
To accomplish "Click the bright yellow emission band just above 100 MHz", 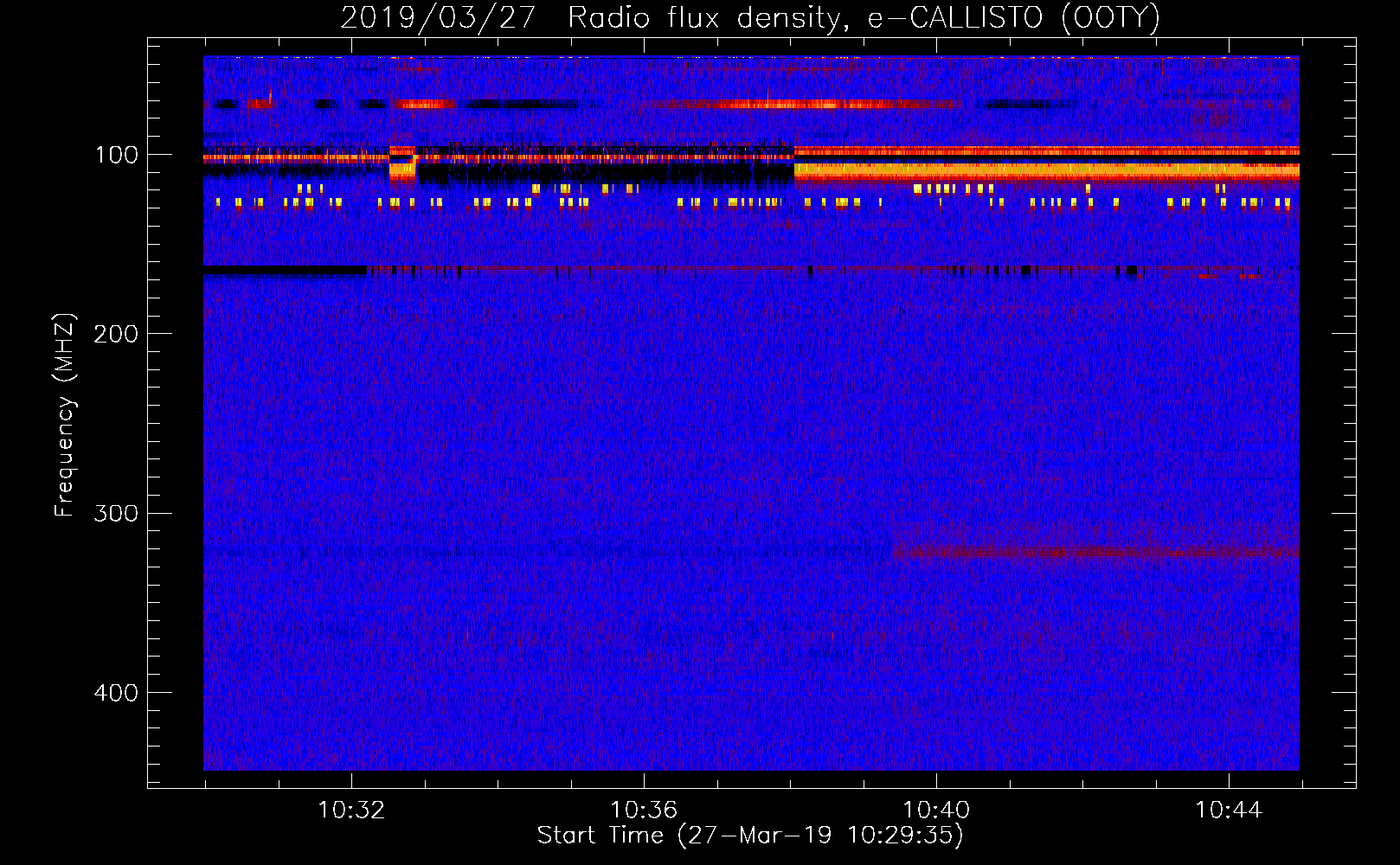I will [x=1046, y=171].
